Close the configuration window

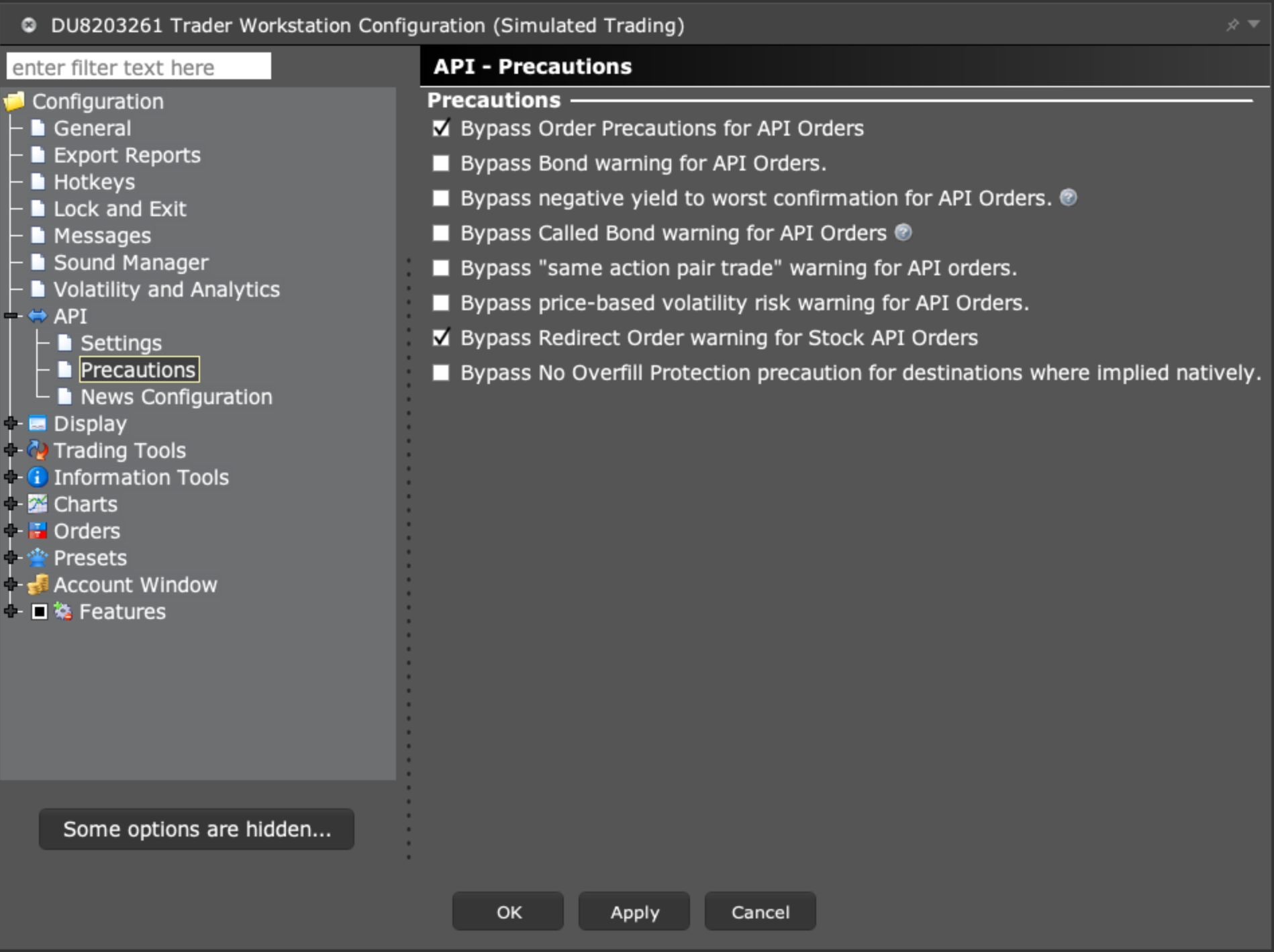28,25
